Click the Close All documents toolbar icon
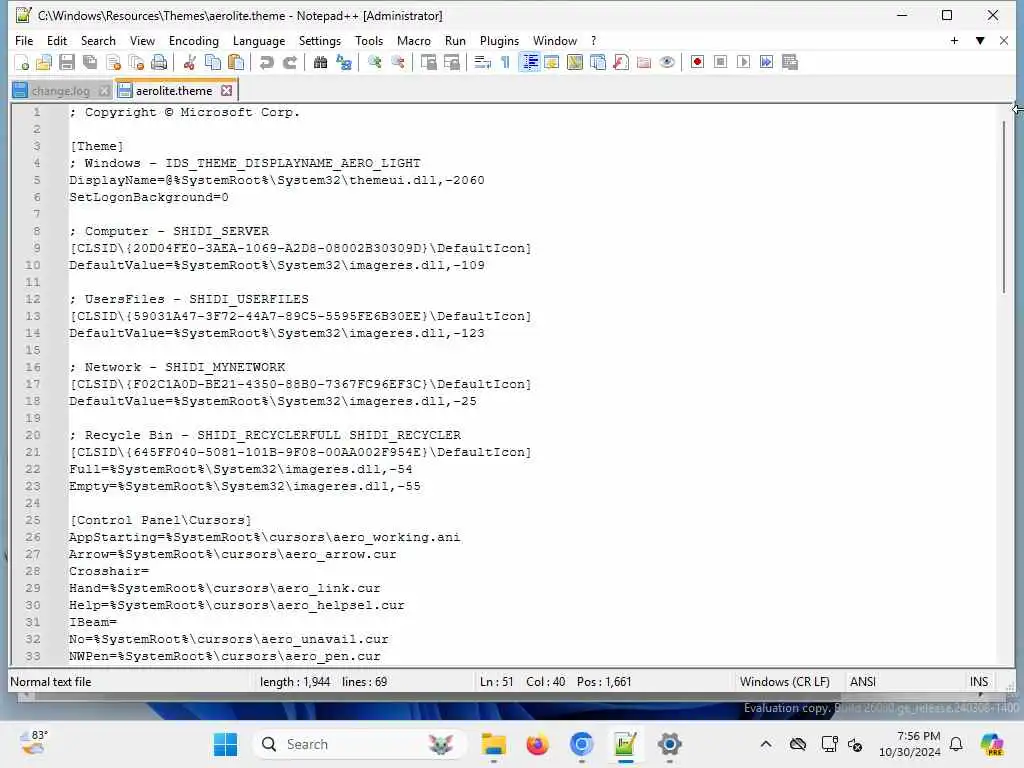 pos(136,63)
